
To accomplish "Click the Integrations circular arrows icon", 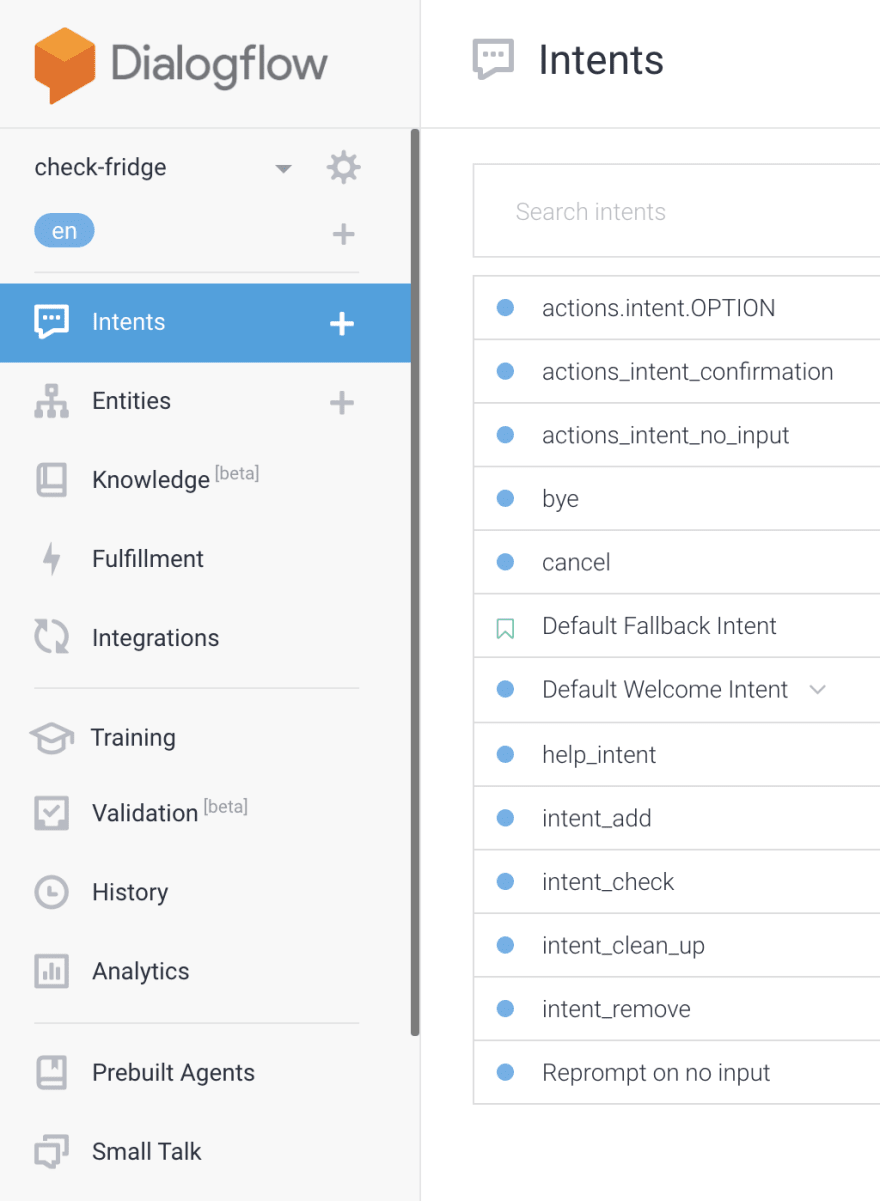I will tap(52, 637).
